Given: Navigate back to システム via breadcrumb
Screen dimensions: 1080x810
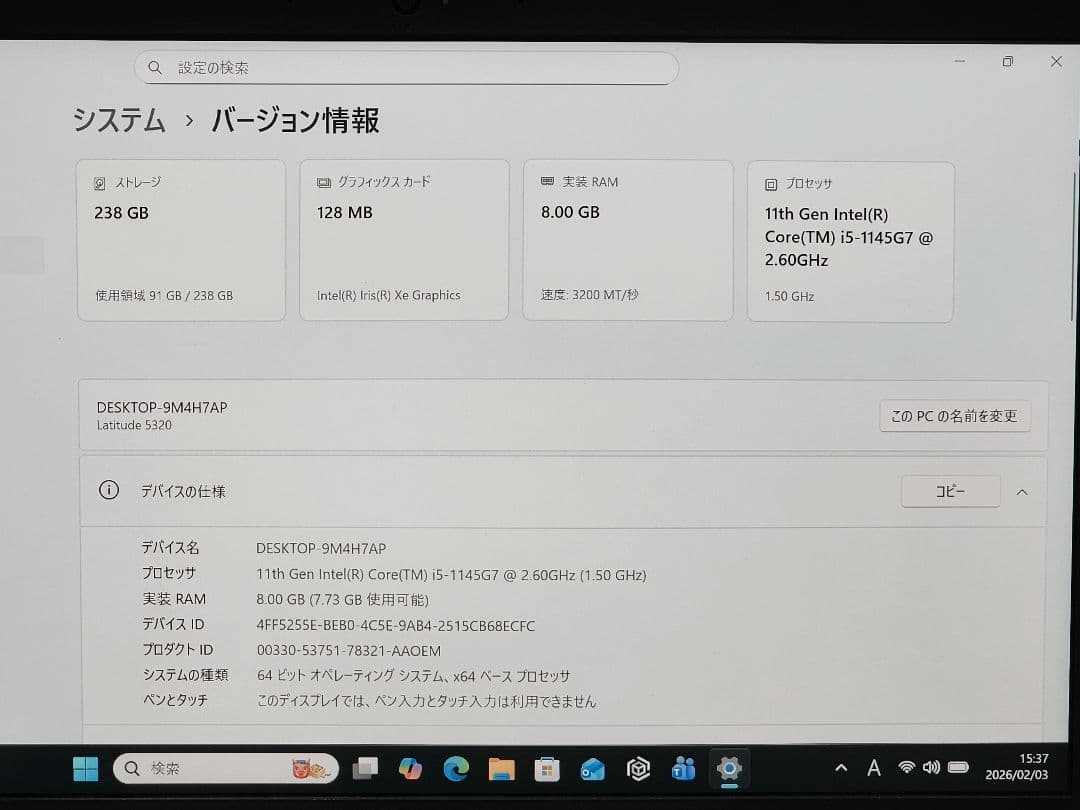Looking at the screenshot, I should tap(119, 120).
